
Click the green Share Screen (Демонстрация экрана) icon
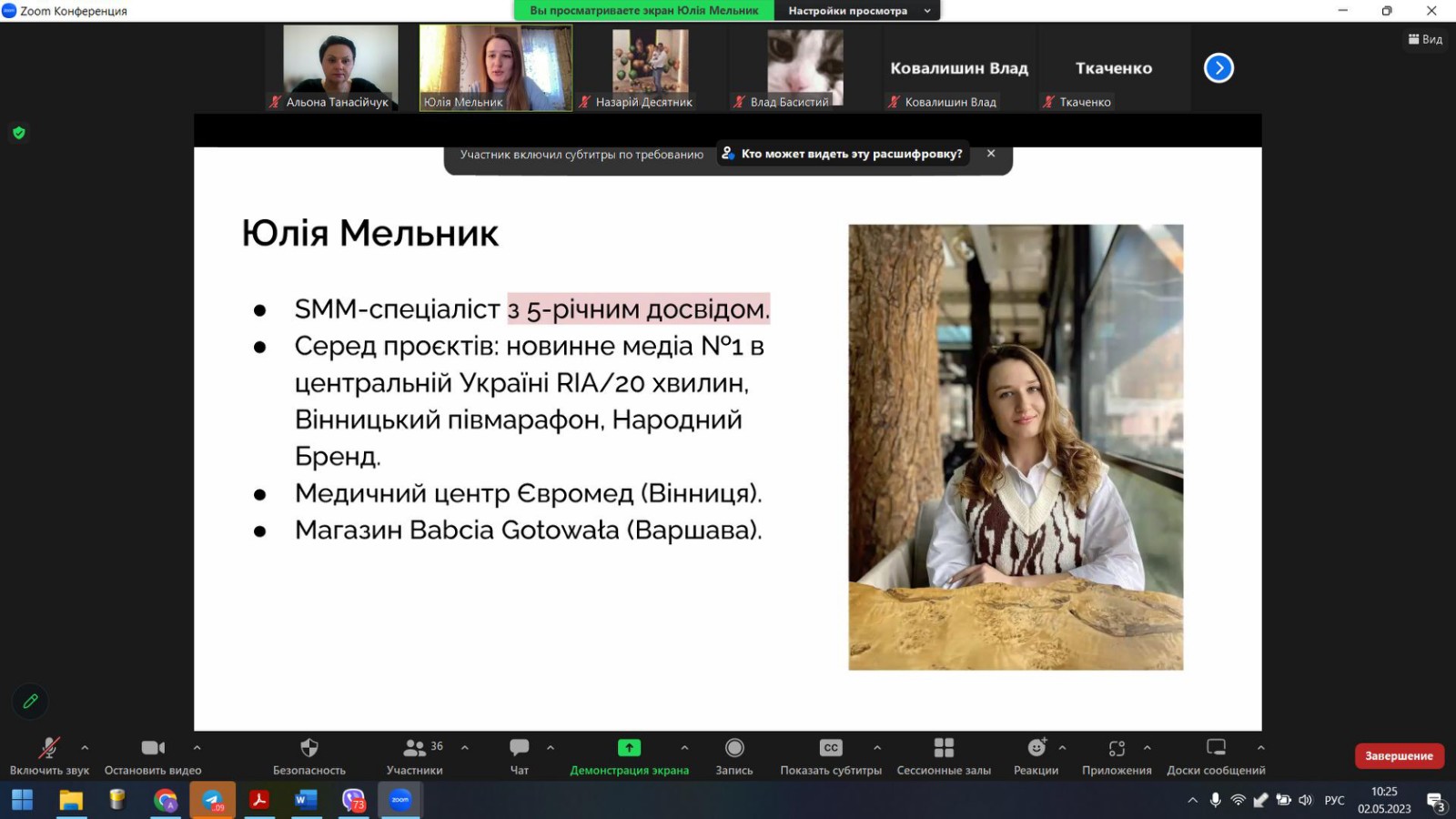coord(629,748)
